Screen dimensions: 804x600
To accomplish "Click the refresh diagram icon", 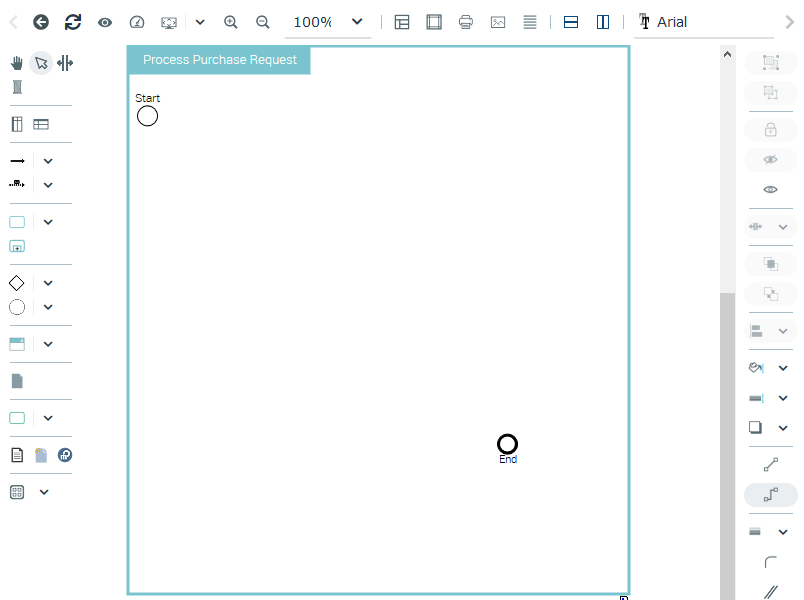I will click(x=73, y=22).
